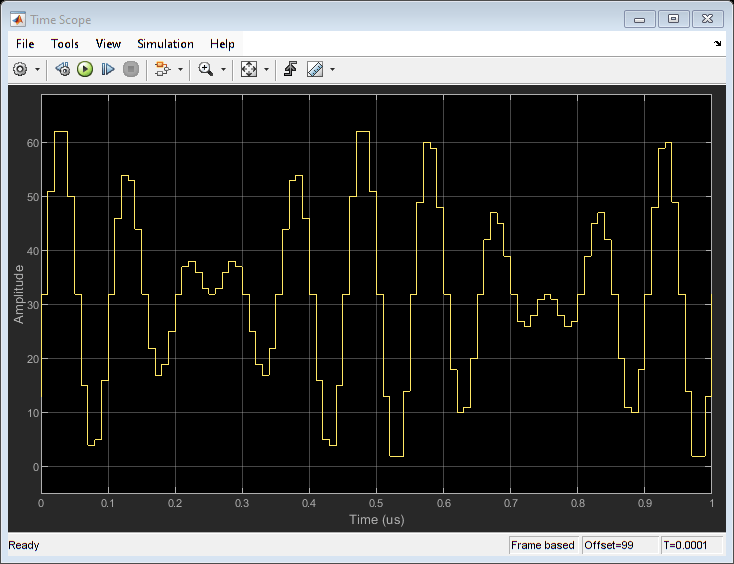734x564 pixels.
Task: Click the 60 y-axis tick label
Action: pyautogui.click(x=33, y=143)
